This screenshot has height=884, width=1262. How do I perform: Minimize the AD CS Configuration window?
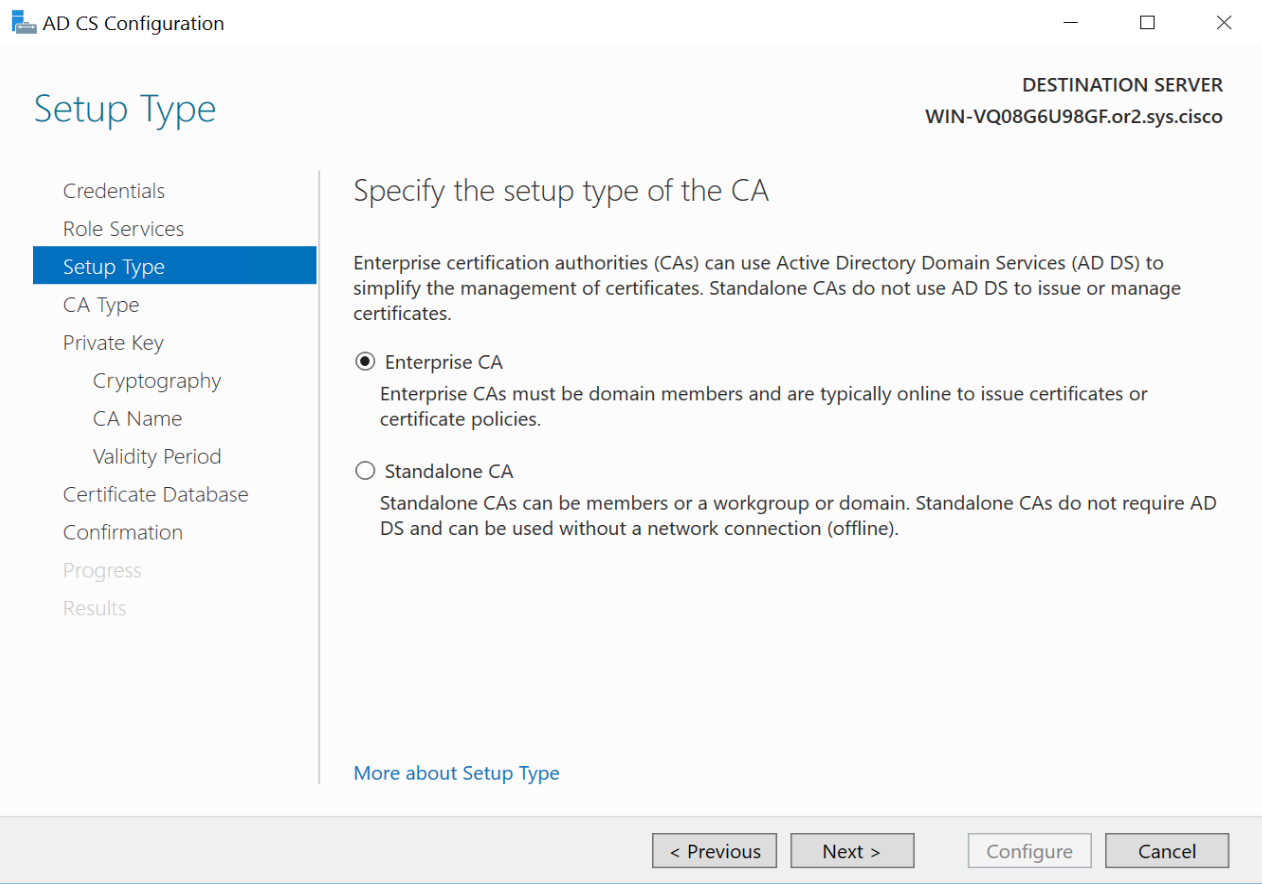pos(1071,23)
